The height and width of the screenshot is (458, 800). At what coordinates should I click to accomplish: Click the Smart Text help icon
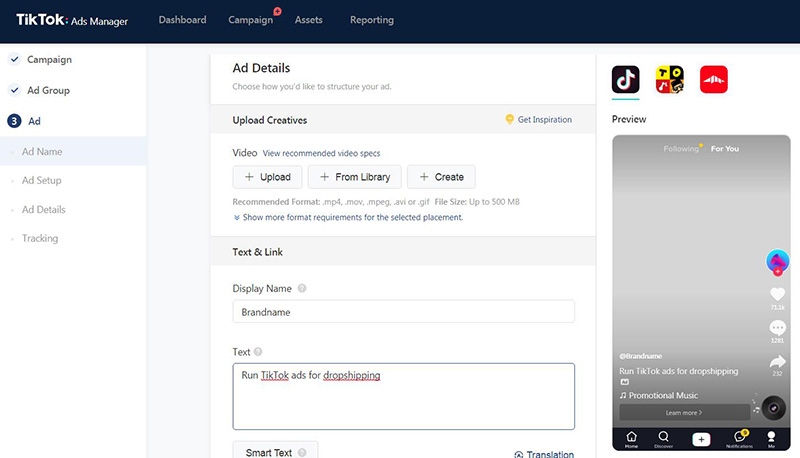pyautogui.click(x=302, y=452)
